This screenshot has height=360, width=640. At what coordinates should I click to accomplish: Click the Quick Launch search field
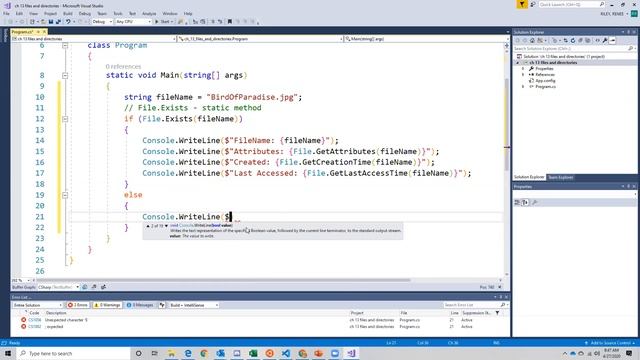click(x=572, y=4)
